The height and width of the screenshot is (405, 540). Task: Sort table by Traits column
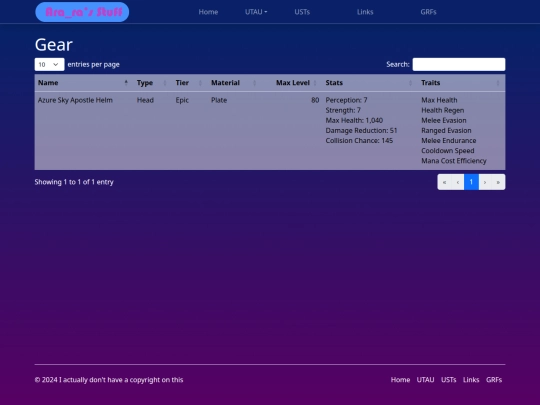[x=461, y=83]
